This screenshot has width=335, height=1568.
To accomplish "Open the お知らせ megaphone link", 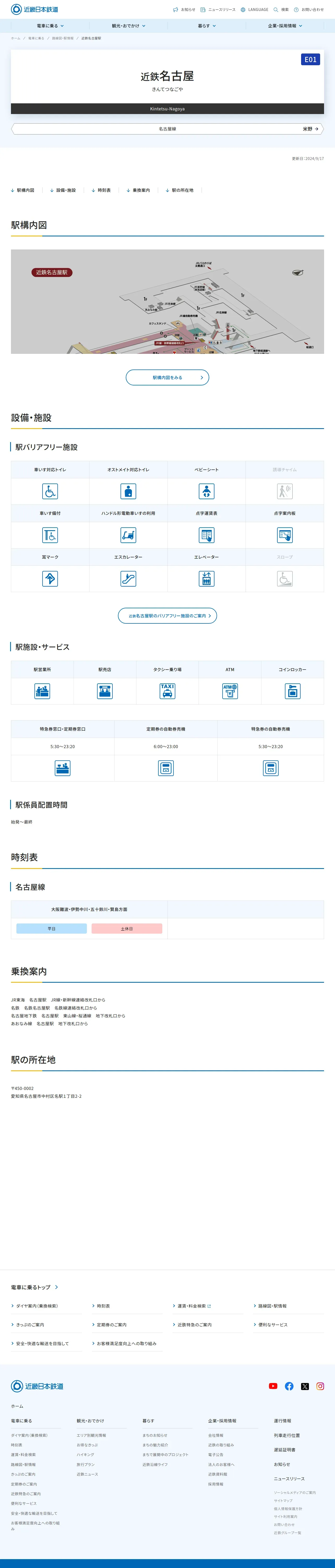I will pyautogui.click(x=184, y=10).
